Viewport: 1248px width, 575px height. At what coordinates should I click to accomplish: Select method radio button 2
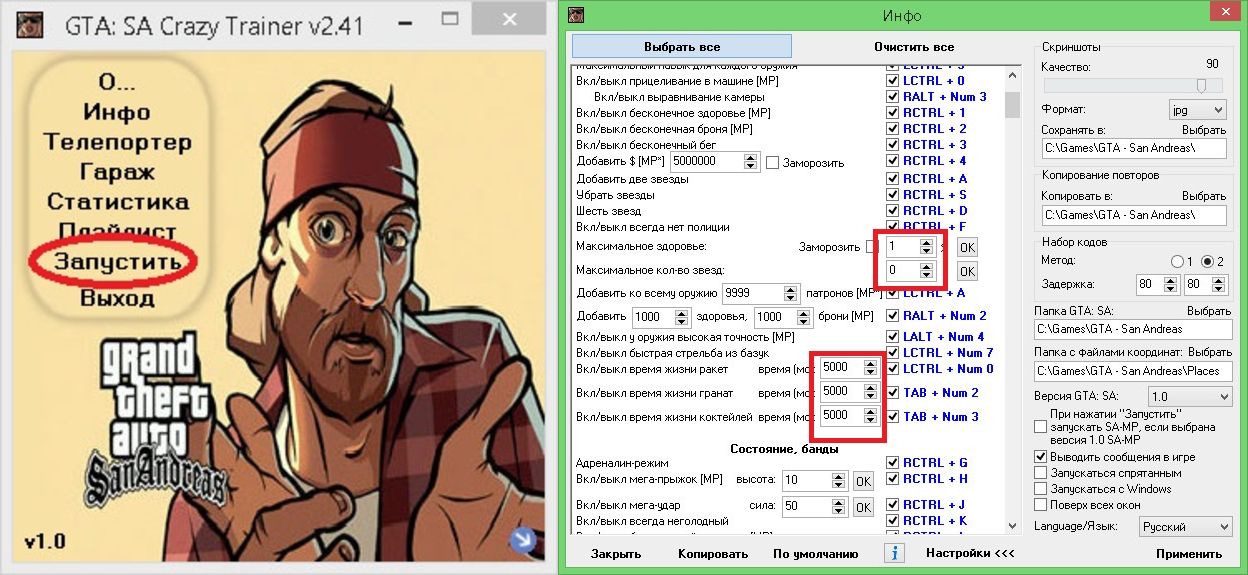(1208, 261)
